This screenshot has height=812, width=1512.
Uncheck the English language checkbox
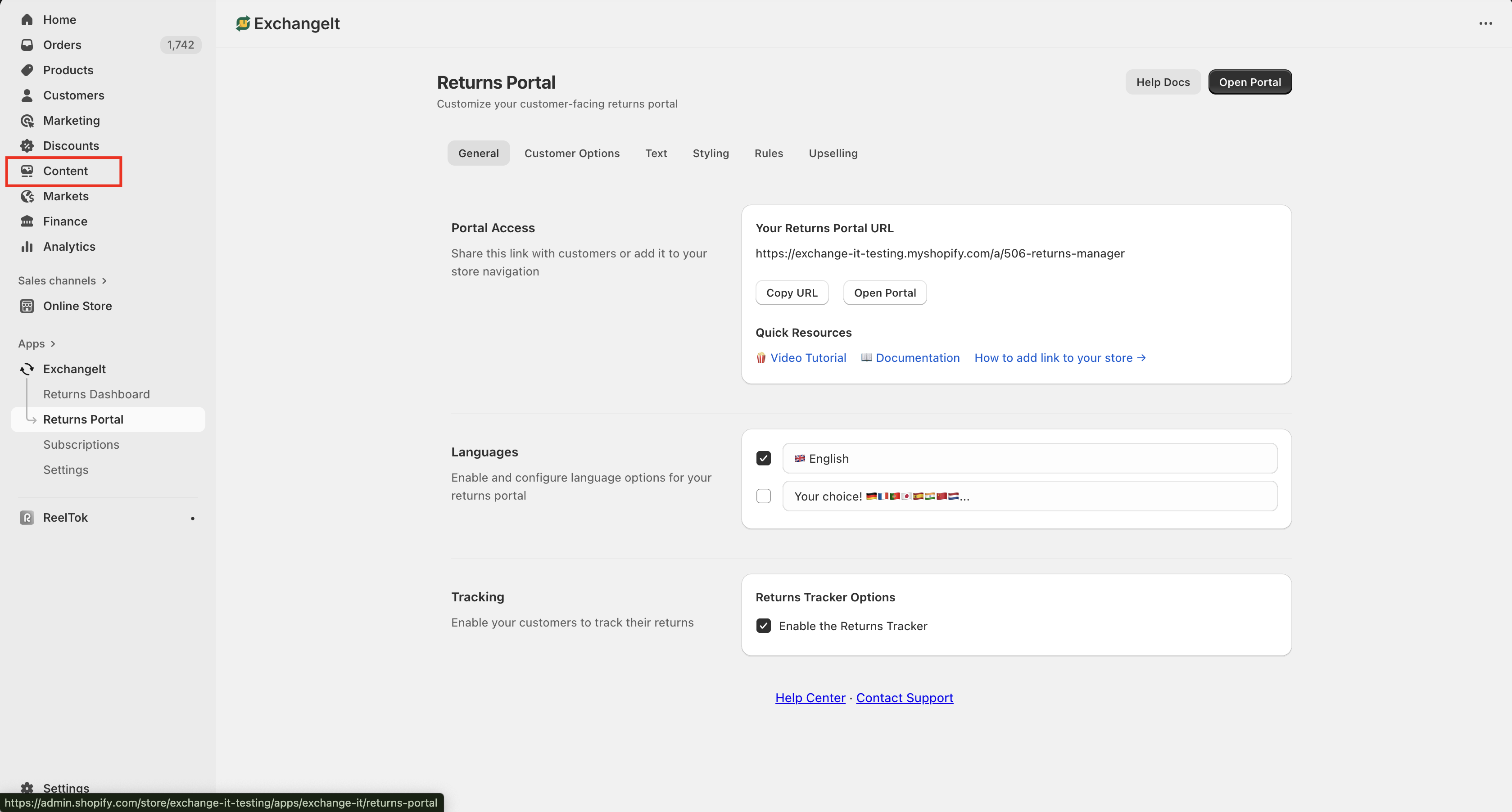tap(763, 458)
